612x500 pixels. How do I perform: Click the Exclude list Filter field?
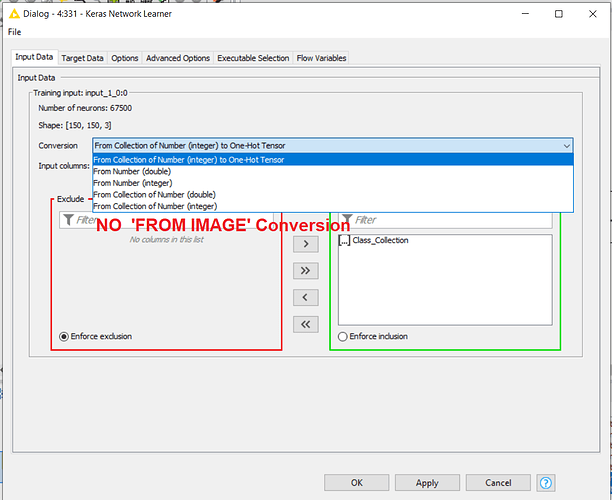coord(166,220)
